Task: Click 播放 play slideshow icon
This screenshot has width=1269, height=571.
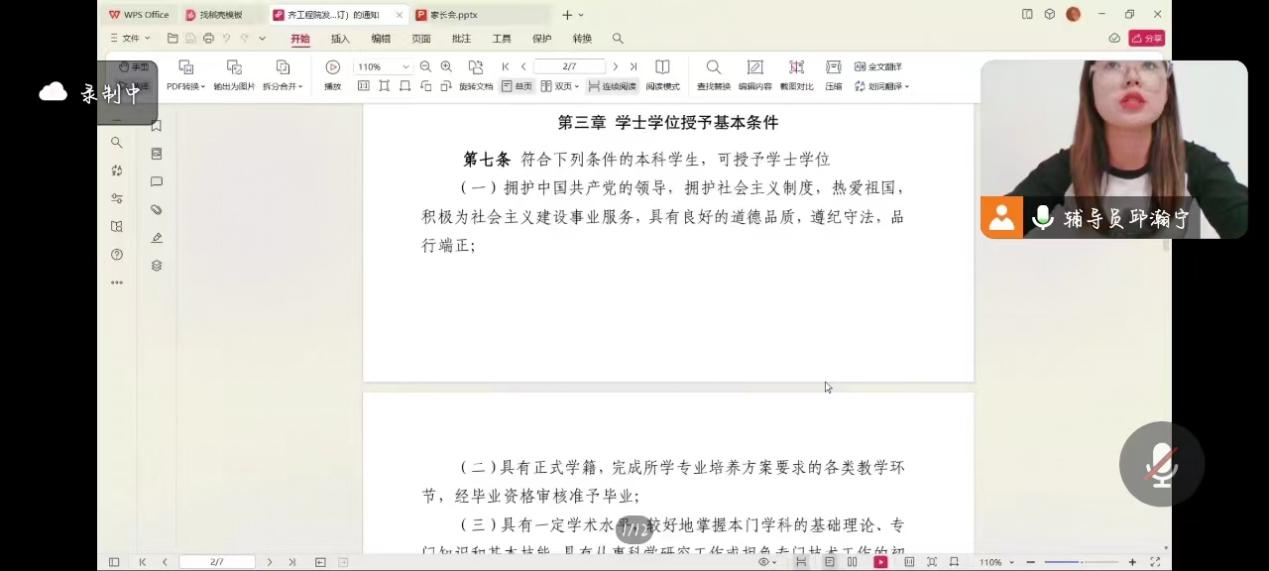Action: click(333, 74)
